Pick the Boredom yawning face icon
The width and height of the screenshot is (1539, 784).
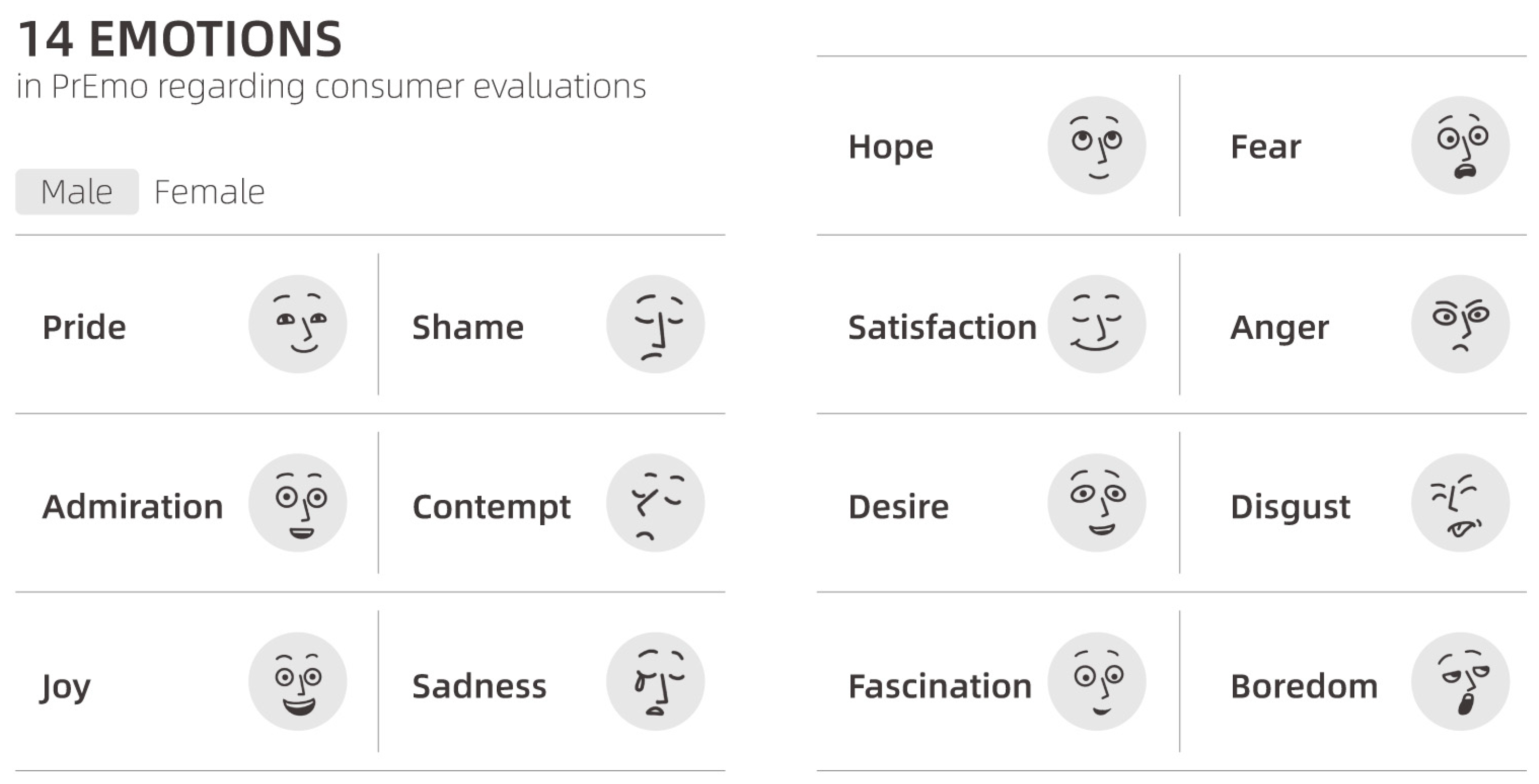tap(1460, 681)
